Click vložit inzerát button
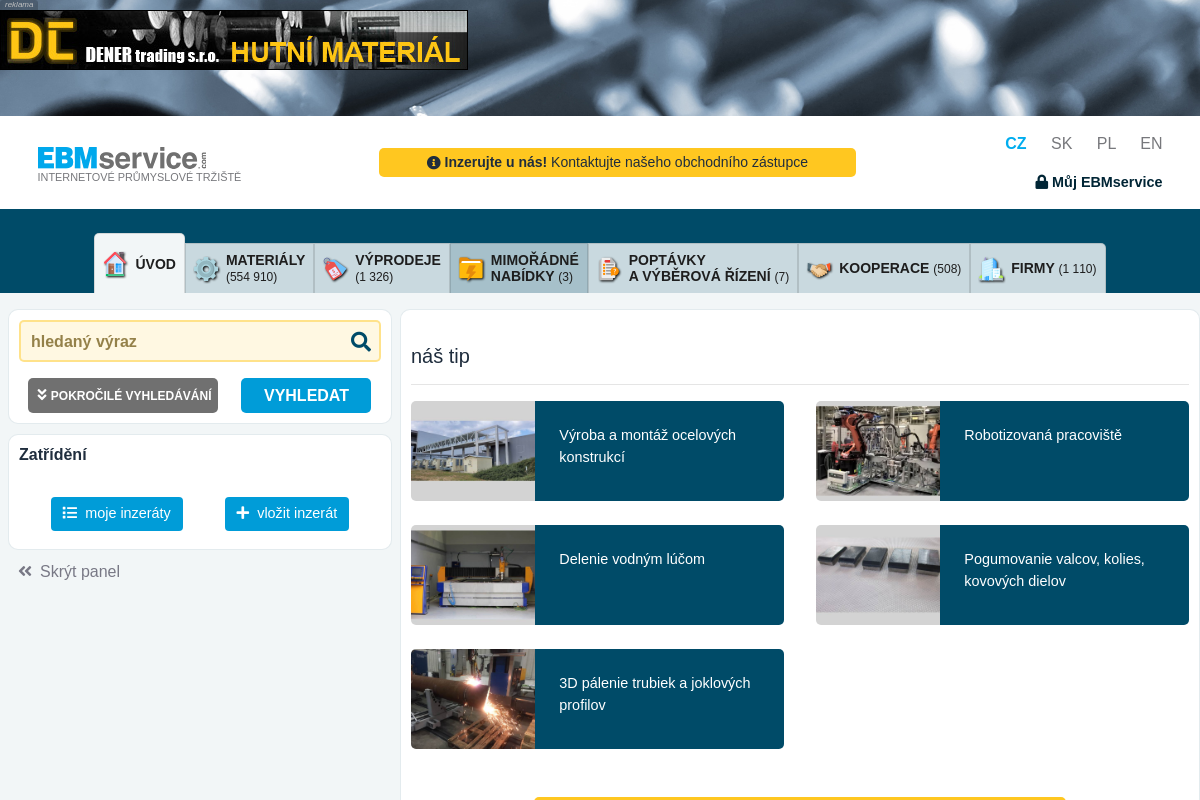 coord(287,513)
